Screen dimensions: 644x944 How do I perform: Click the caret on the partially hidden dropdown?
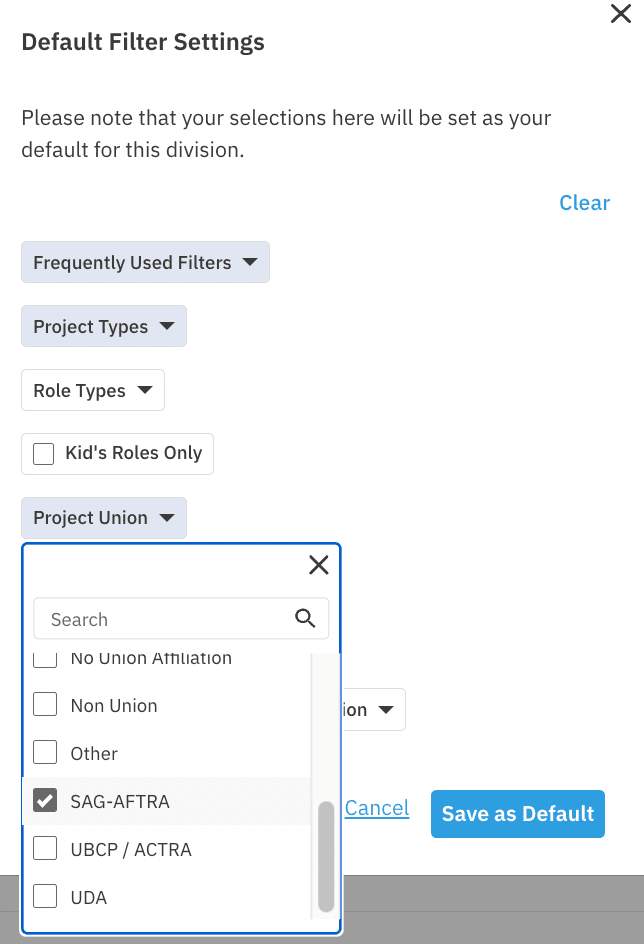(386, 710)
